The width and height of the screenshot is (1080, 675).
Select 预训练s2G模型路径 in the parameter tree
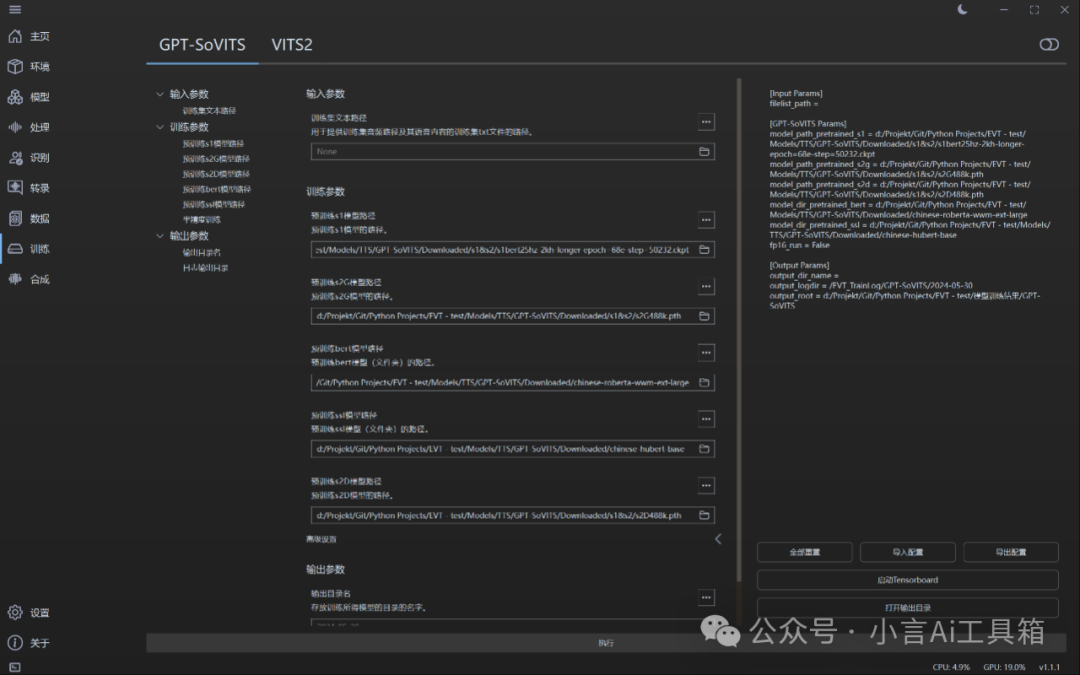216,159
